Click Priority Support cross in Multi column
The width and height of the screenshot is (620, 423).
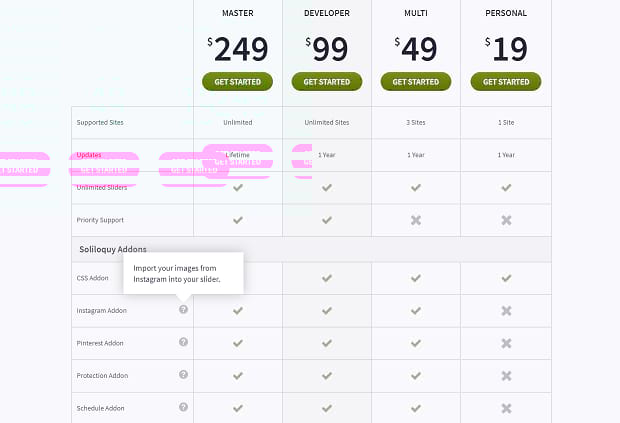click(416, 220)
